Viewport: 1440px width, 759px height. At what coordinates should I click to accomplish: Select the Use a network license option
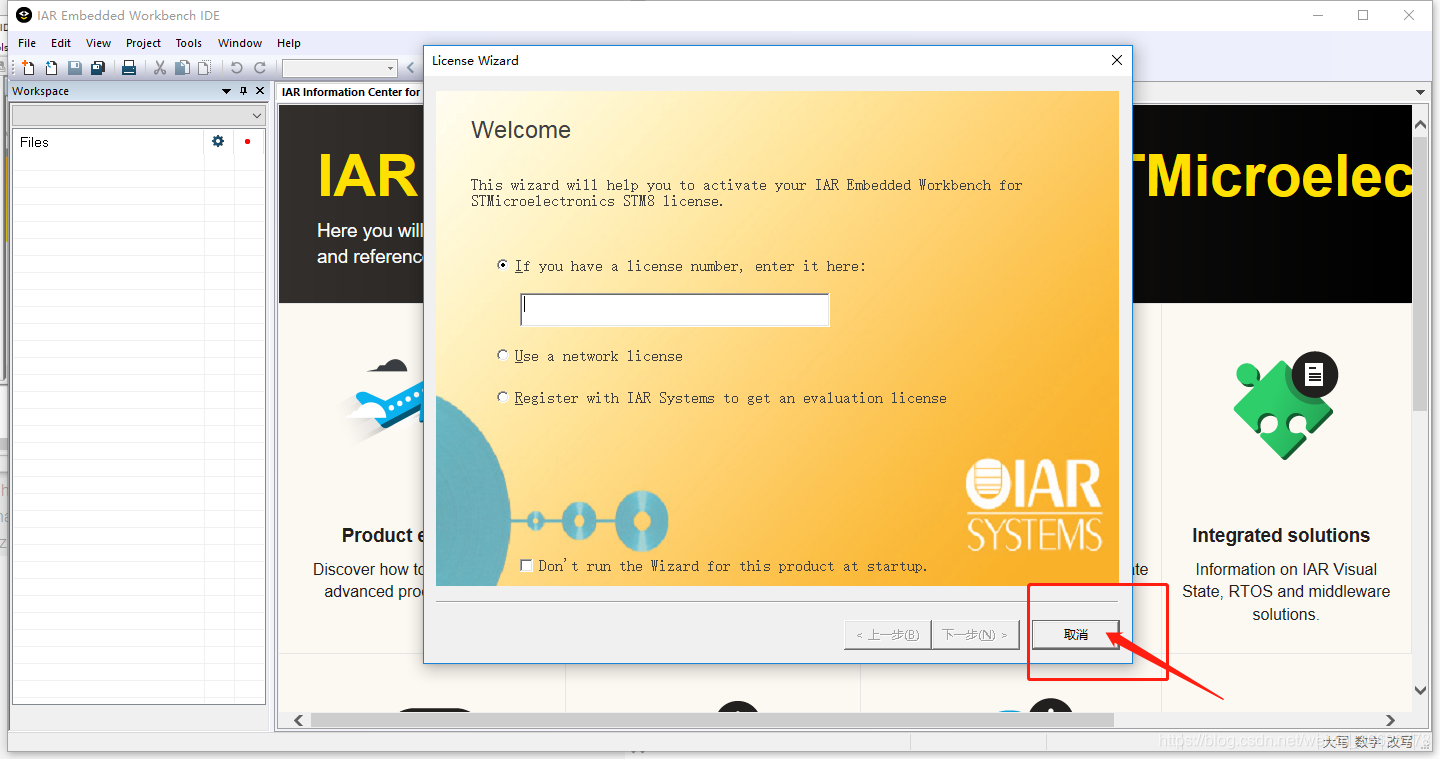(503, 355)
